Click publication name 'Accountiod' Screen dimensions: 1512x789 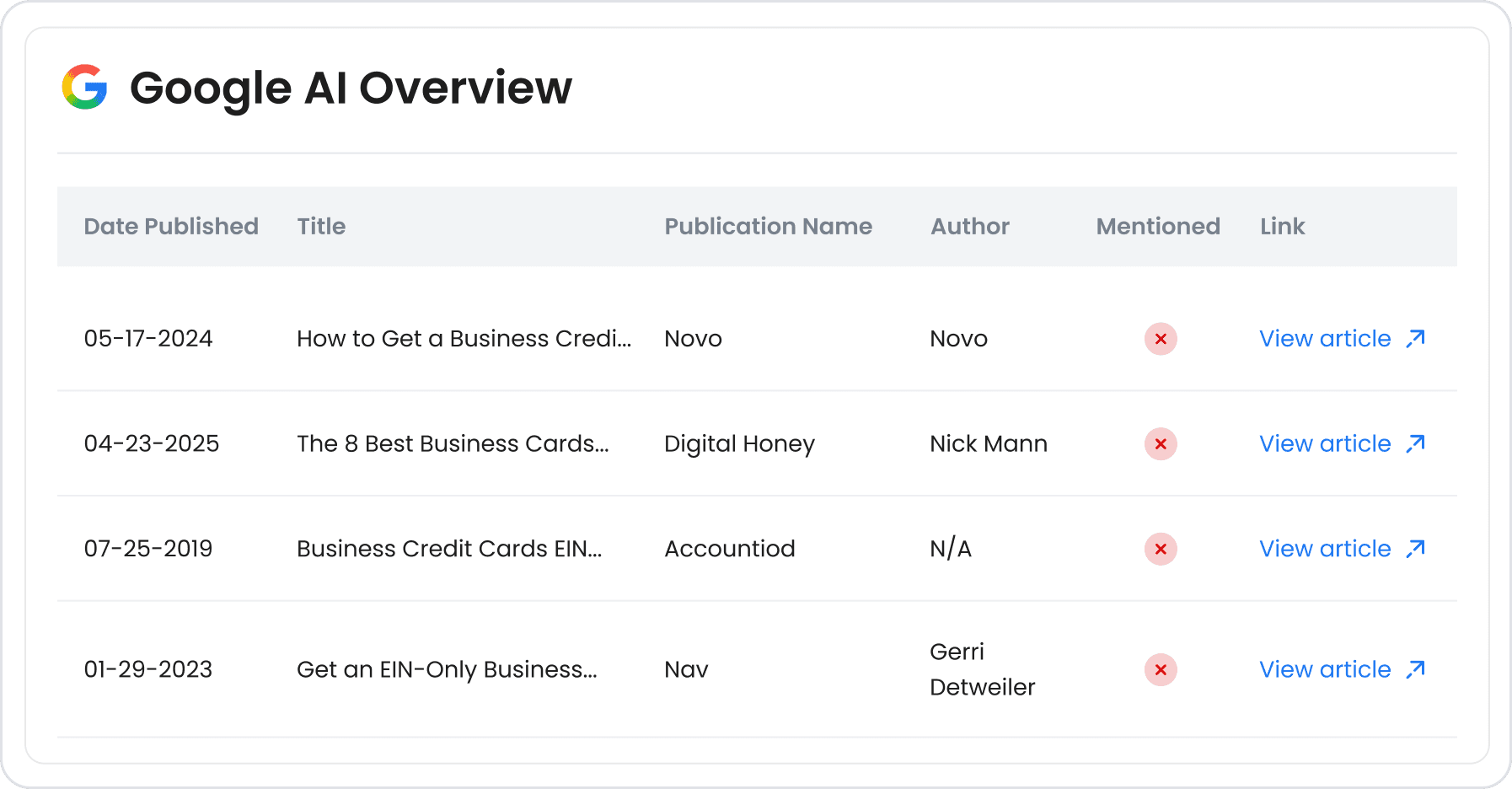coord(729,549)
